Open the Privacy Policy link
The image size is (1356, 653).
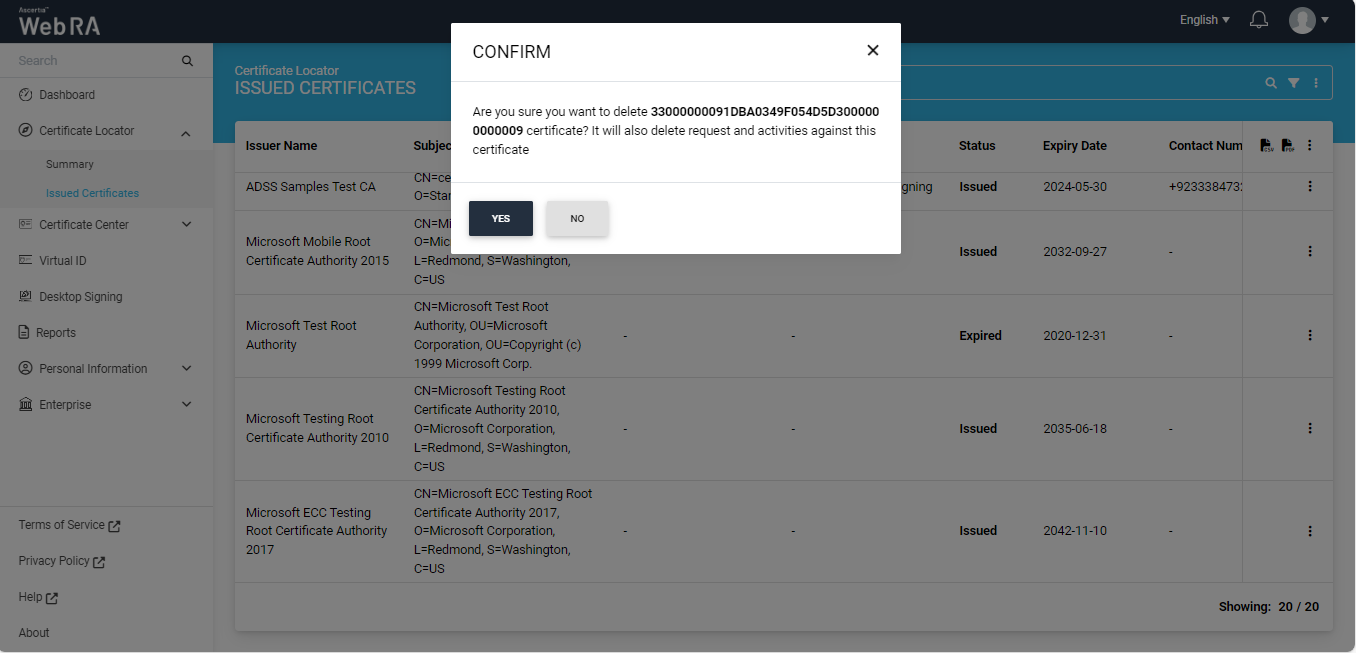tap(61, 561)
